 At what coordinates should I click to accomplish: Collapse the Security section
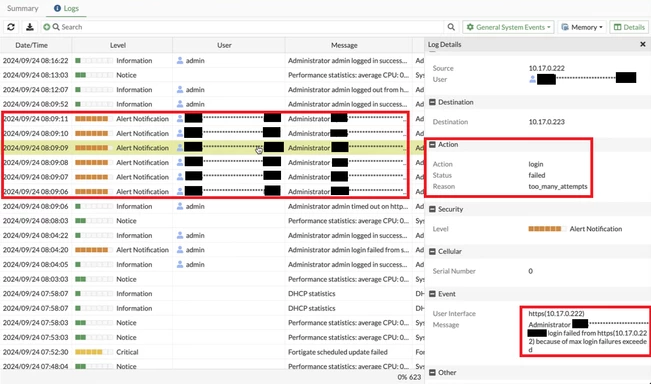432,209
